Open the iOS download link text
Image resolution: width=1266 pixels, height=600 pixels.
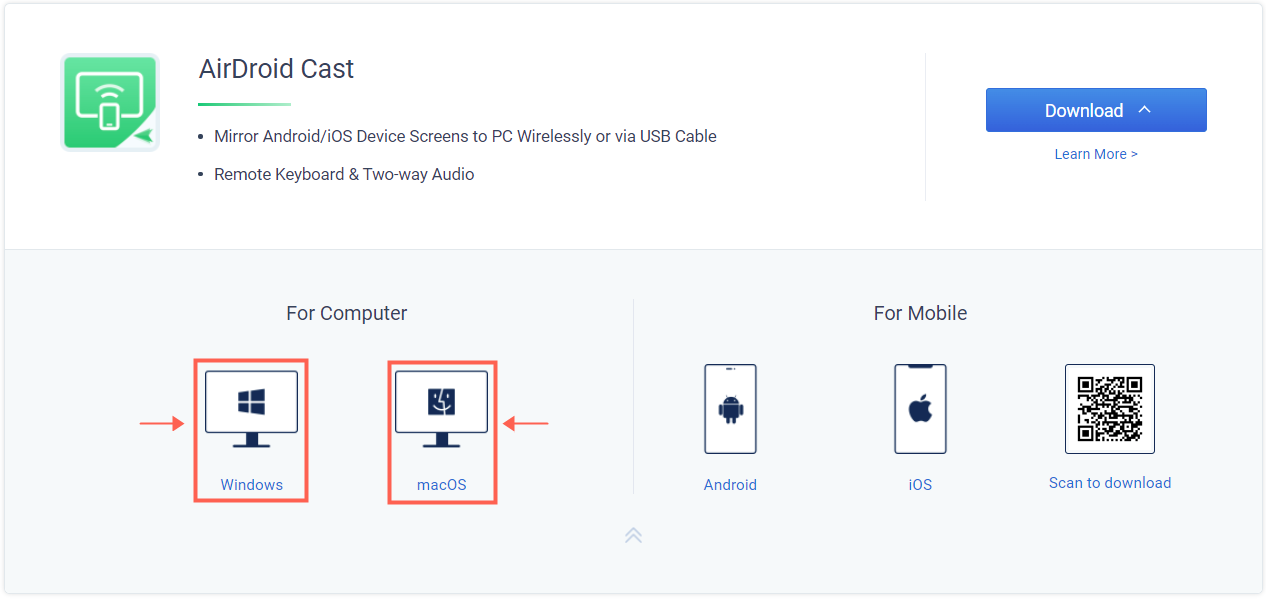coord(920,485)
